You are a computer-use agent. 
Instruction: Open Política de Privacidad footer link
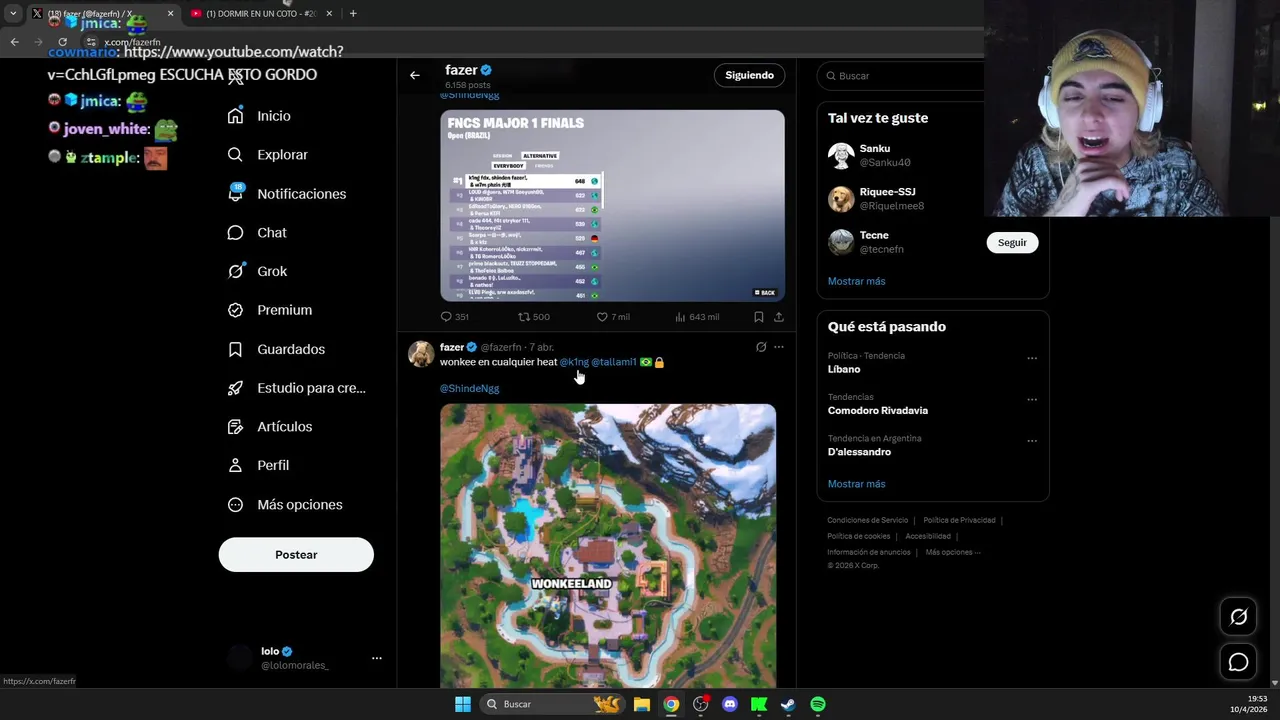tap(959, 520)
